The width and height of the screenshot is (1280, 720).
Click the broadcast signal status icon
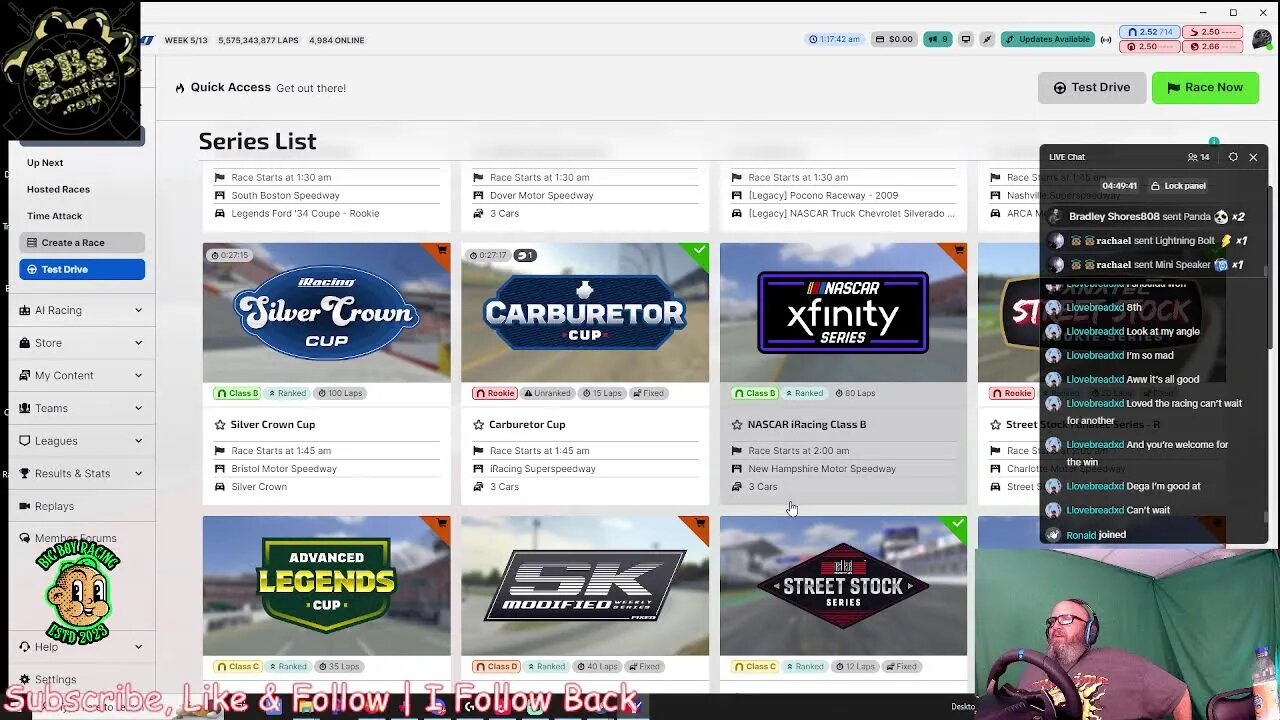point(1106,40)
